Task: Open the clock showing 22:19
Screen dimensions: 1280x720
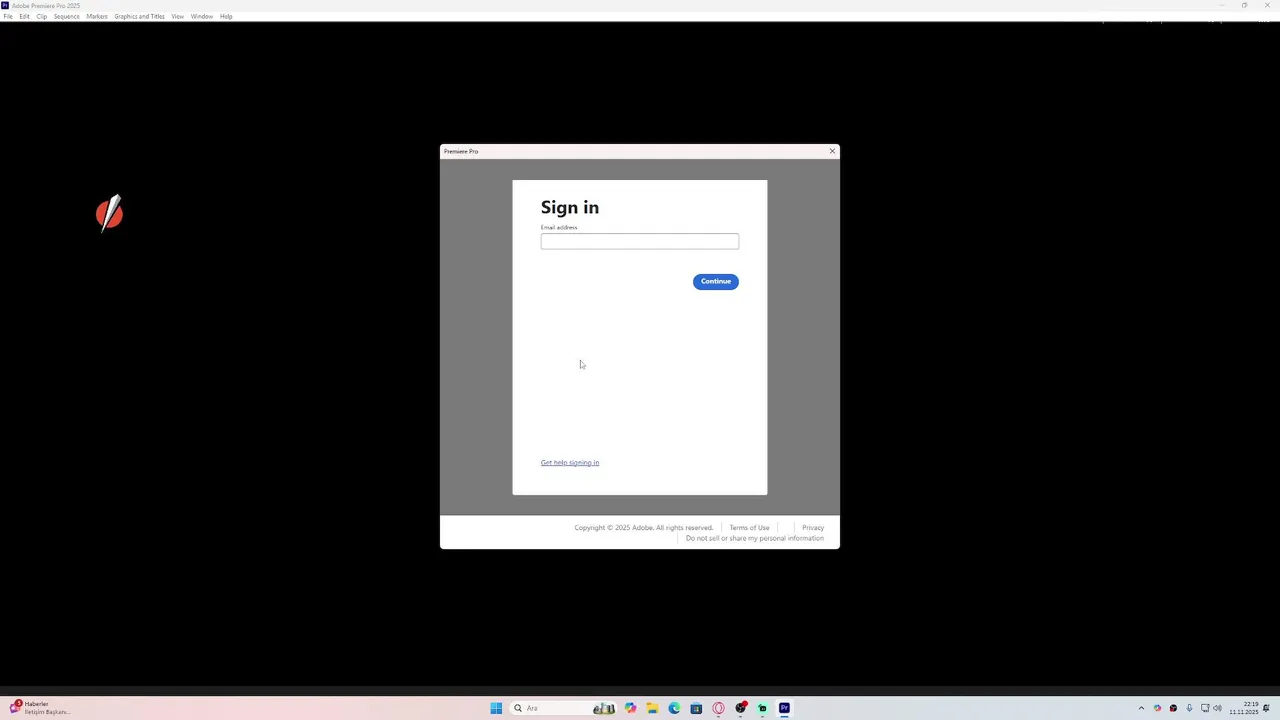Action: (x=1245, y=708)
